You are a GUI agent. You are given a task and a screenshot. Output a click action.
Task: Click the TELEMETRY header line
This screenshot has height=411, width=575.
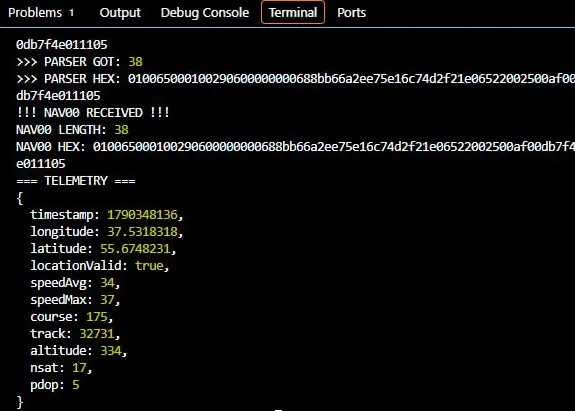pos(76,181)
